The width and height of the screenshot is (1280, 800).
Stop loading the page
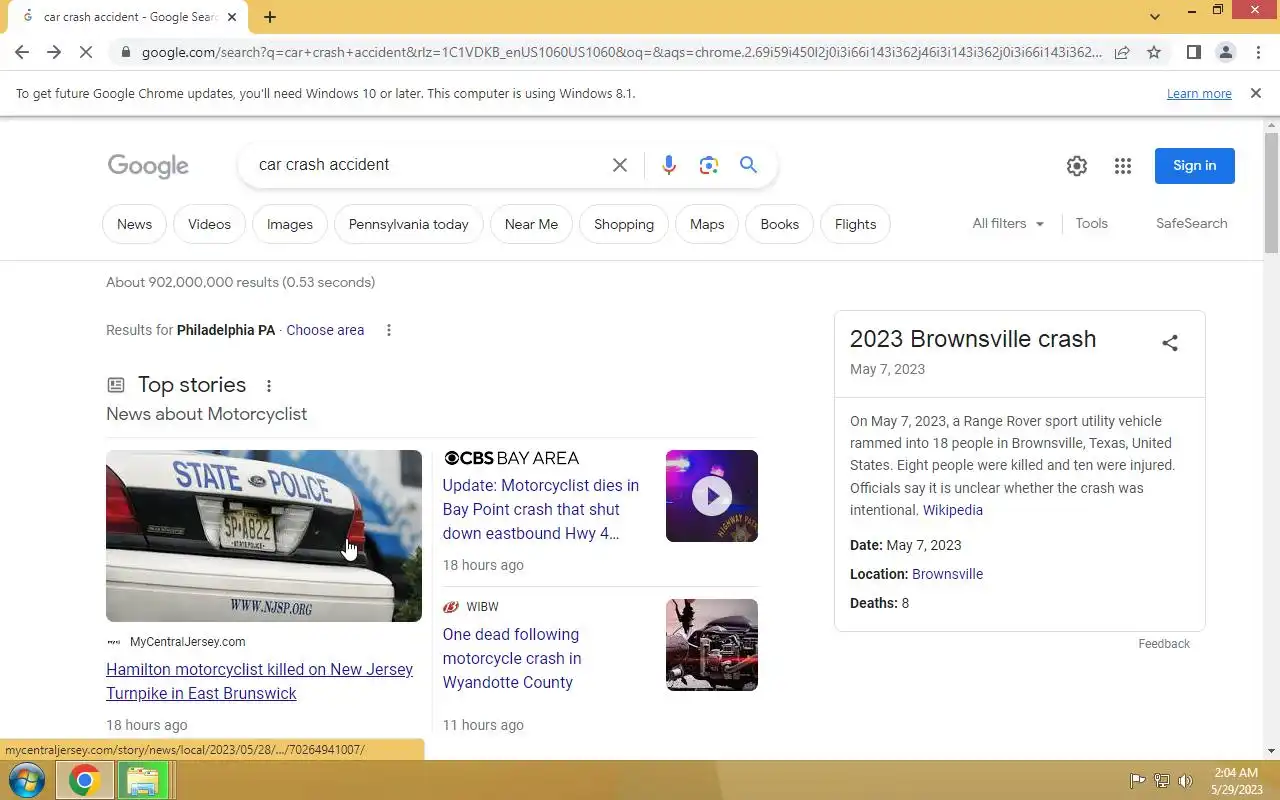tap(86, 52)
